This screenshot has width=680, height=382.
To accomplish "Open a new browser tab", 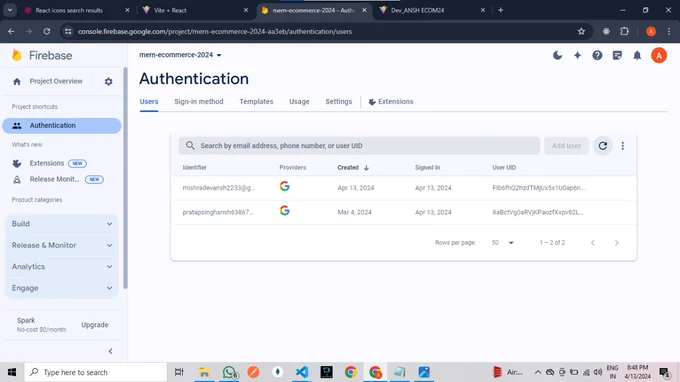I will pyautogui.click(x=500, y=10).
